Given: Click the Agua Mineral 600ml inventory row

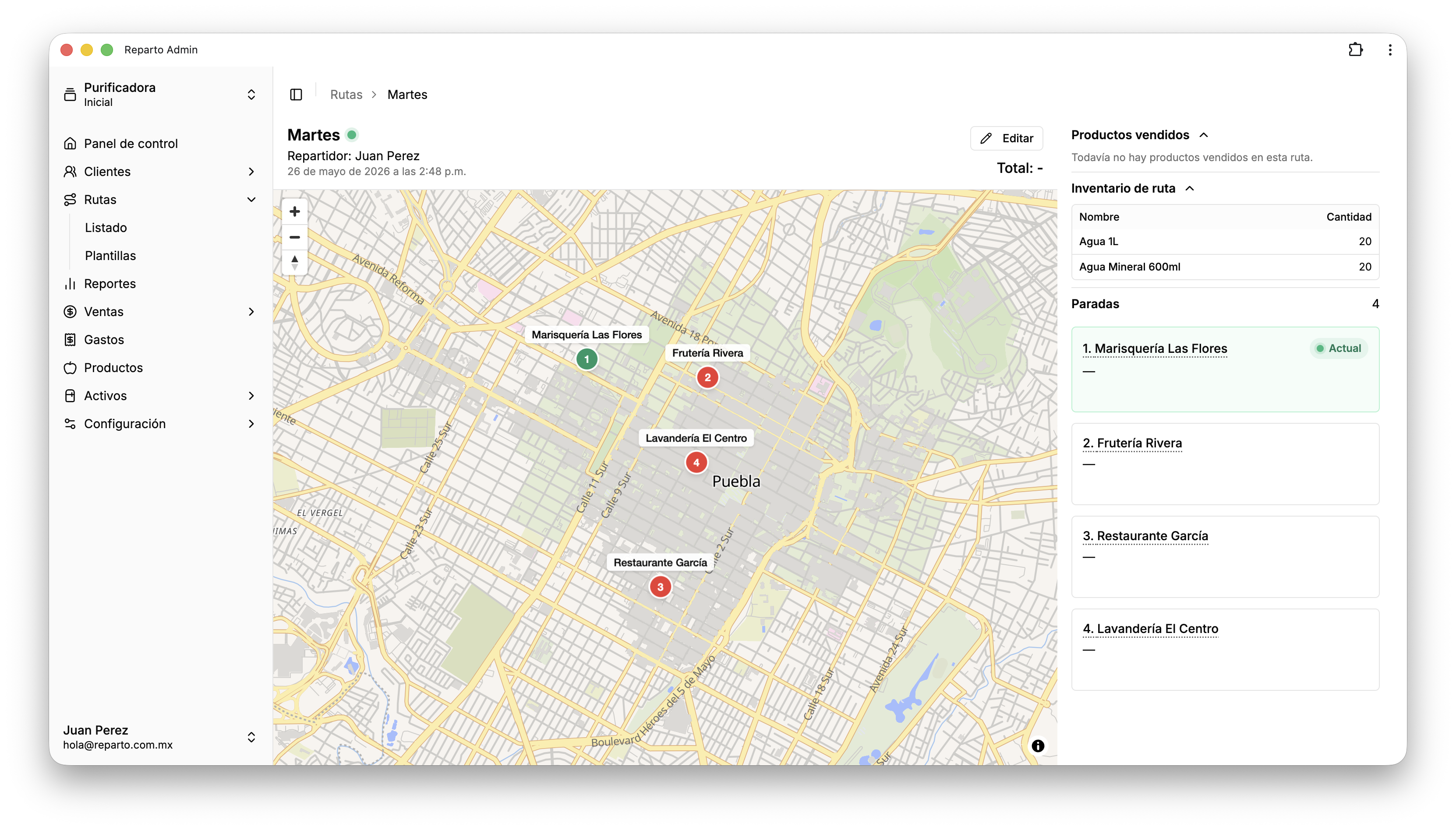Looking at the screenshot, I should 1224,267.
